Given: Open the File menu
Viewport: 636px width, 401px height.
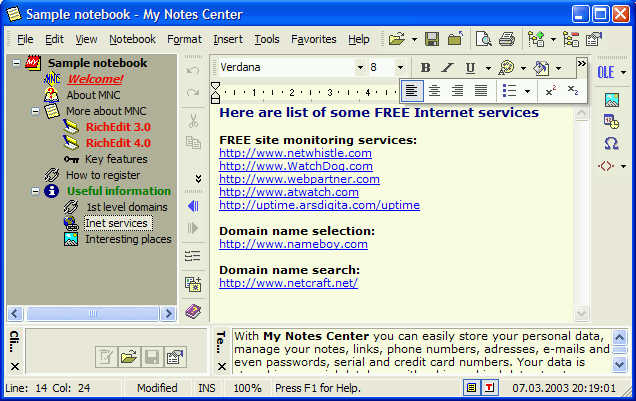Looking at the screenshot, I should (x=25, y=39).
